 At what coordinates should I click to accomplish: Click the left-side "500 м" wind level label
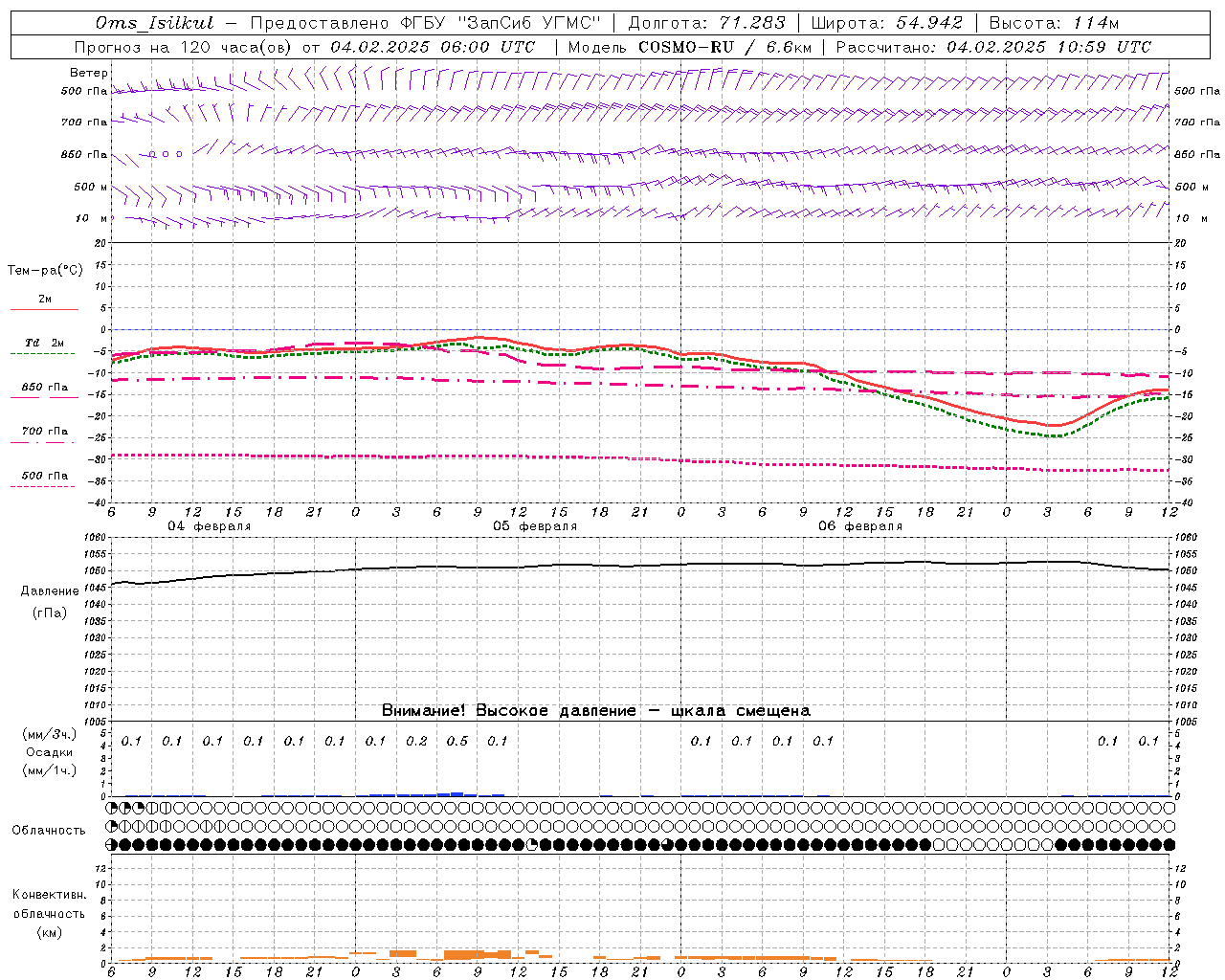(x=91, y=188)
